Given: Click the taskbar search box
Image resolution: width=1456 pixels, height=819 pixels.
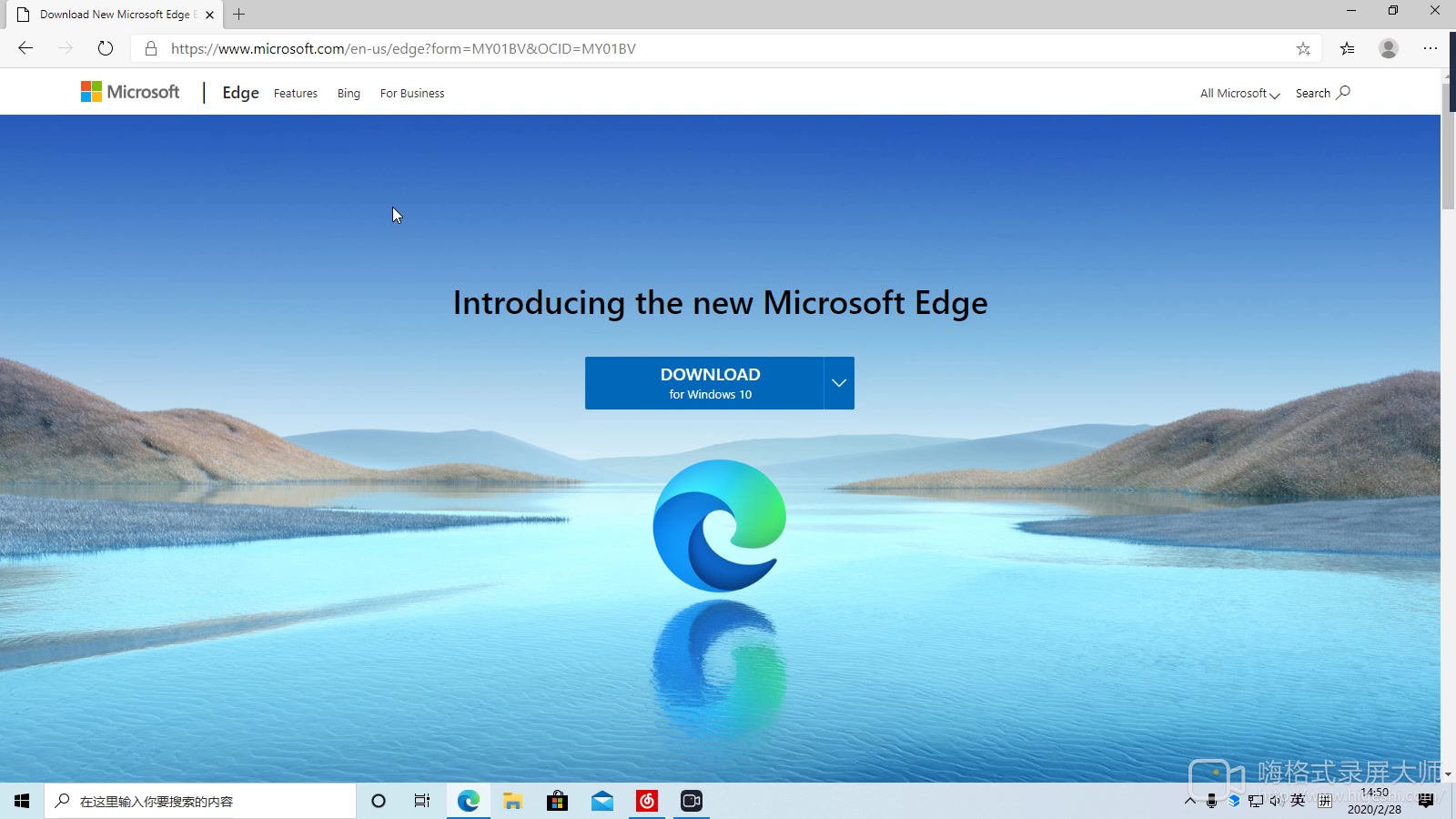Looking at the screenshot, I should tap(200, 801).
